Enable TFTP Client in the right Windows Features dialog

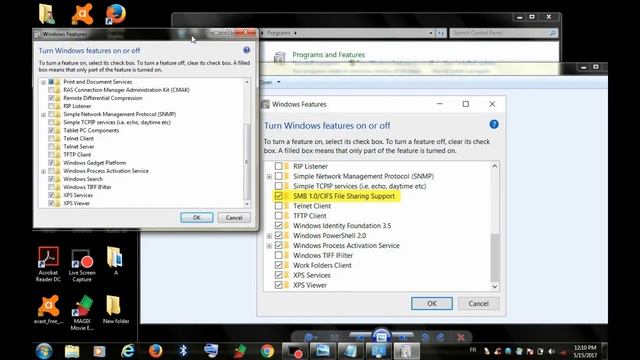(x=278, y=216)
